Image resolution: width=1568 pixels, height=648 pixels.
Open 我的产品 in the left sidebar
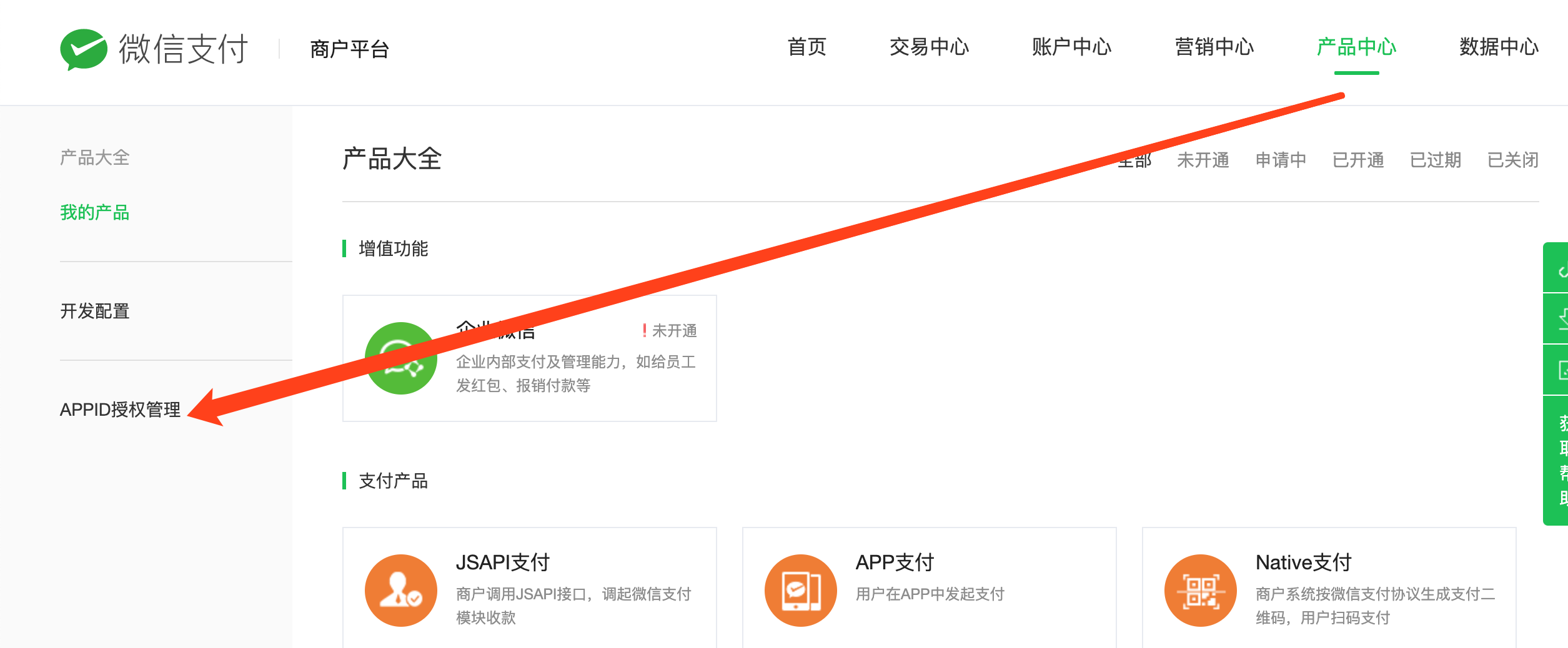[x=95, y=212]
